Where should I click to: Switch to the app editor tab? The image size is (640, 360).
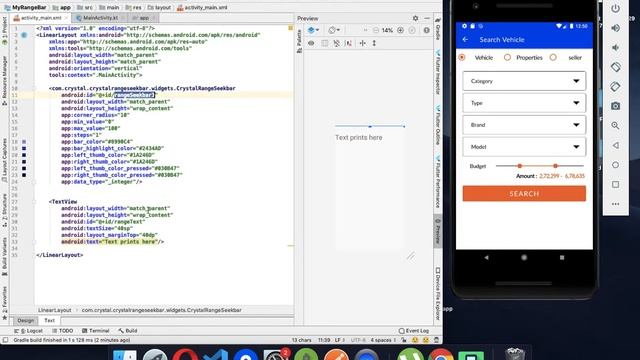tap(144, 18)
